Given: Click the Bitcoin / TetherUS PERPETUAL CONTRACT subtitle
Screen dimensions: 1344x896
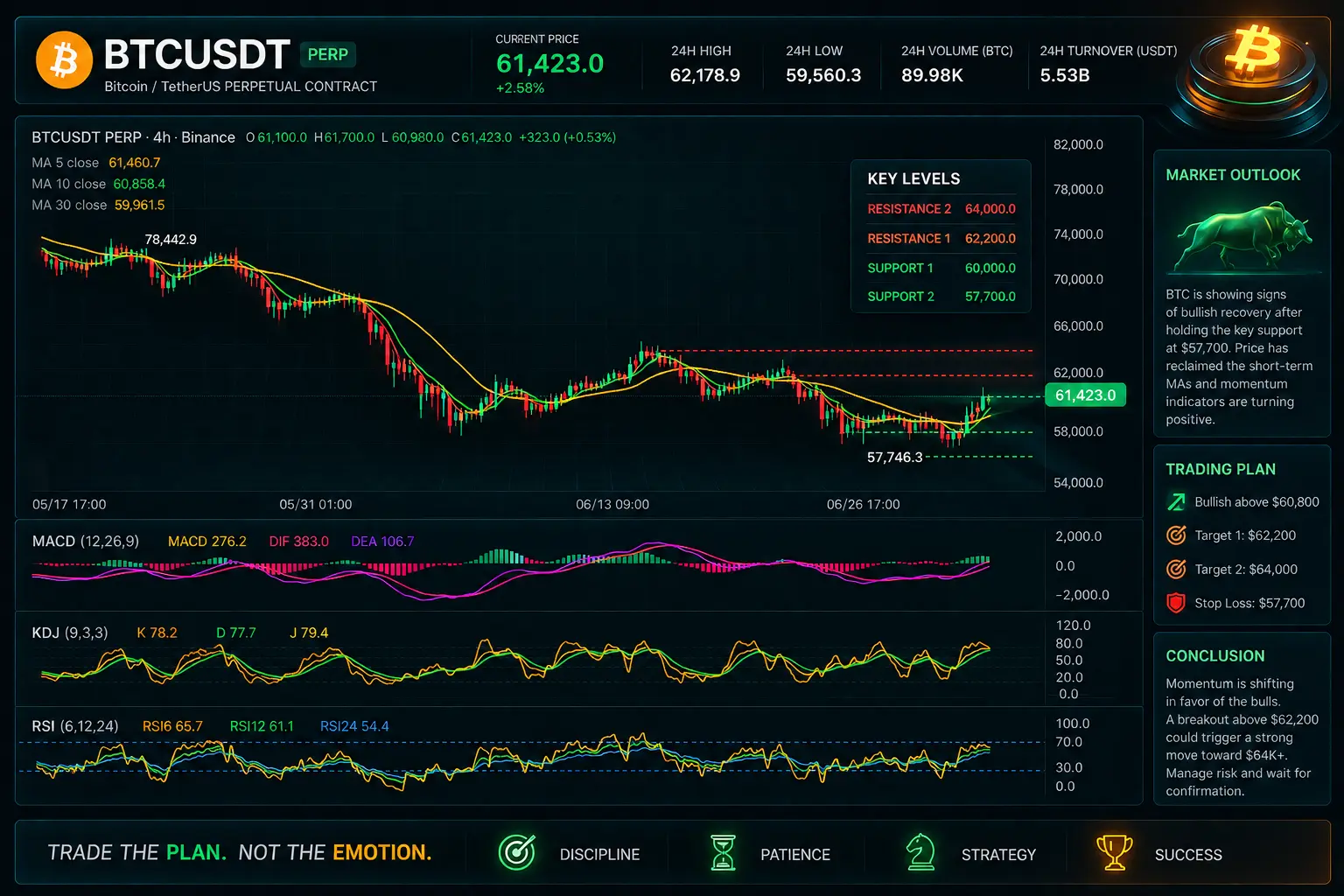Looking at the screenshot, I should coord(241,87).
